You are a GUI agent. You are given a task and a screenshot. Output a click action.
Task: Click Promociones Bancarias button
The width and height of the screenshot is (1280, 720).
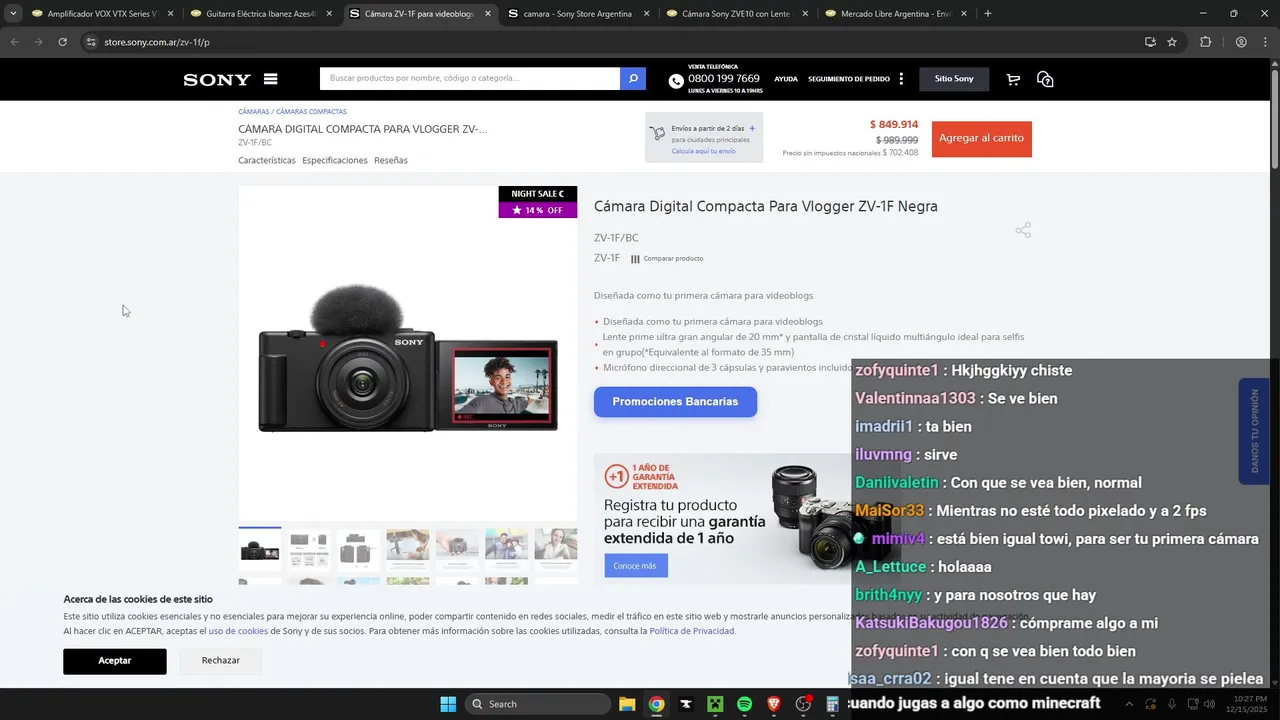pos(675,402)
